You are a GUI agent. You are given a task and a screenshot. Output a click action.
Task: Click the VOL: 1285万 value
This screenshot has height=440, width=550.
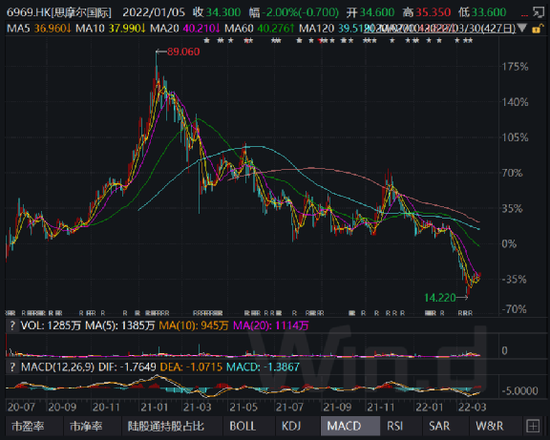pos(51,326)
